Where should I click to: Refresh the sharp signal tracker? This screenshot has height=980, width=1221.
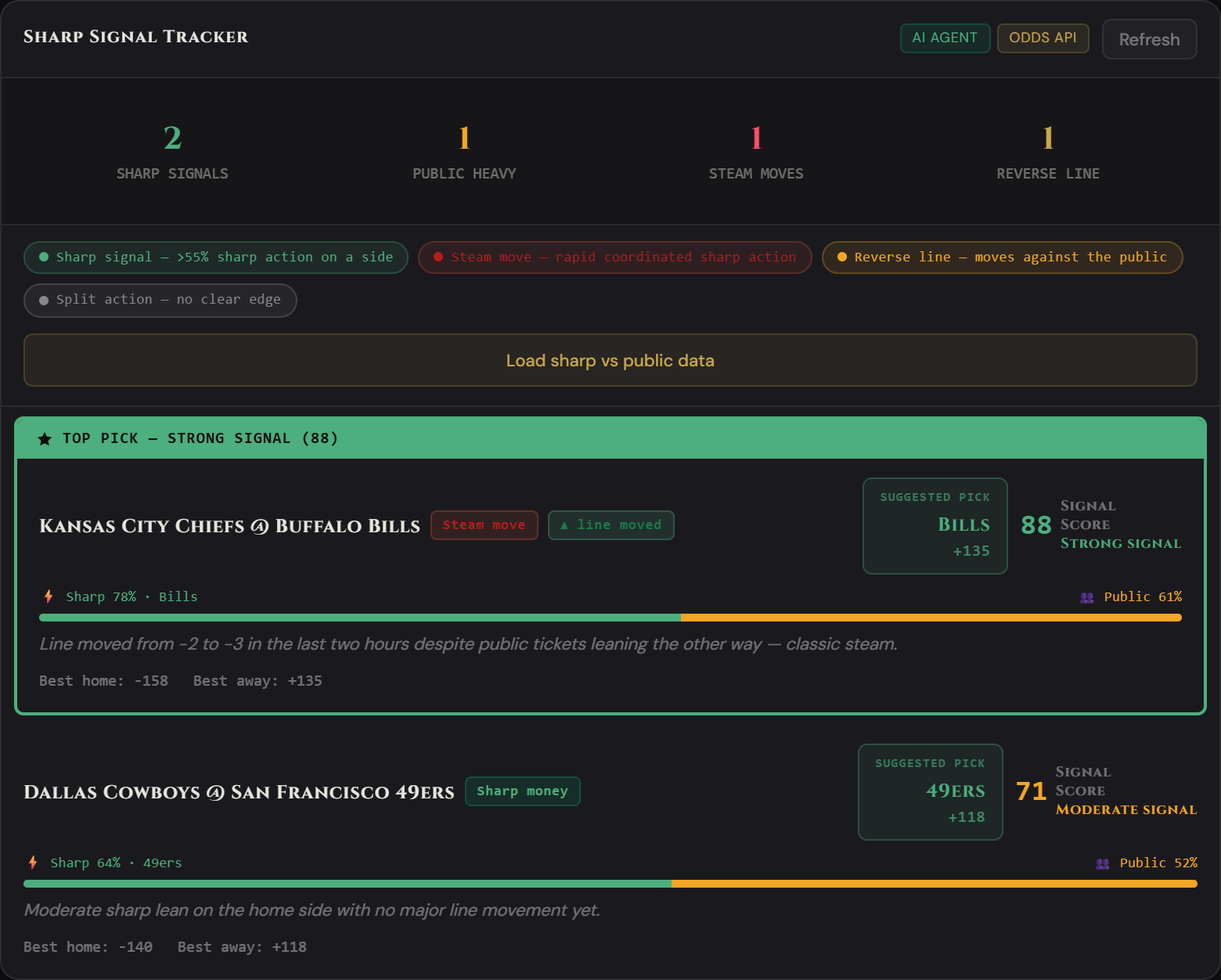[x=1149, y=39]
